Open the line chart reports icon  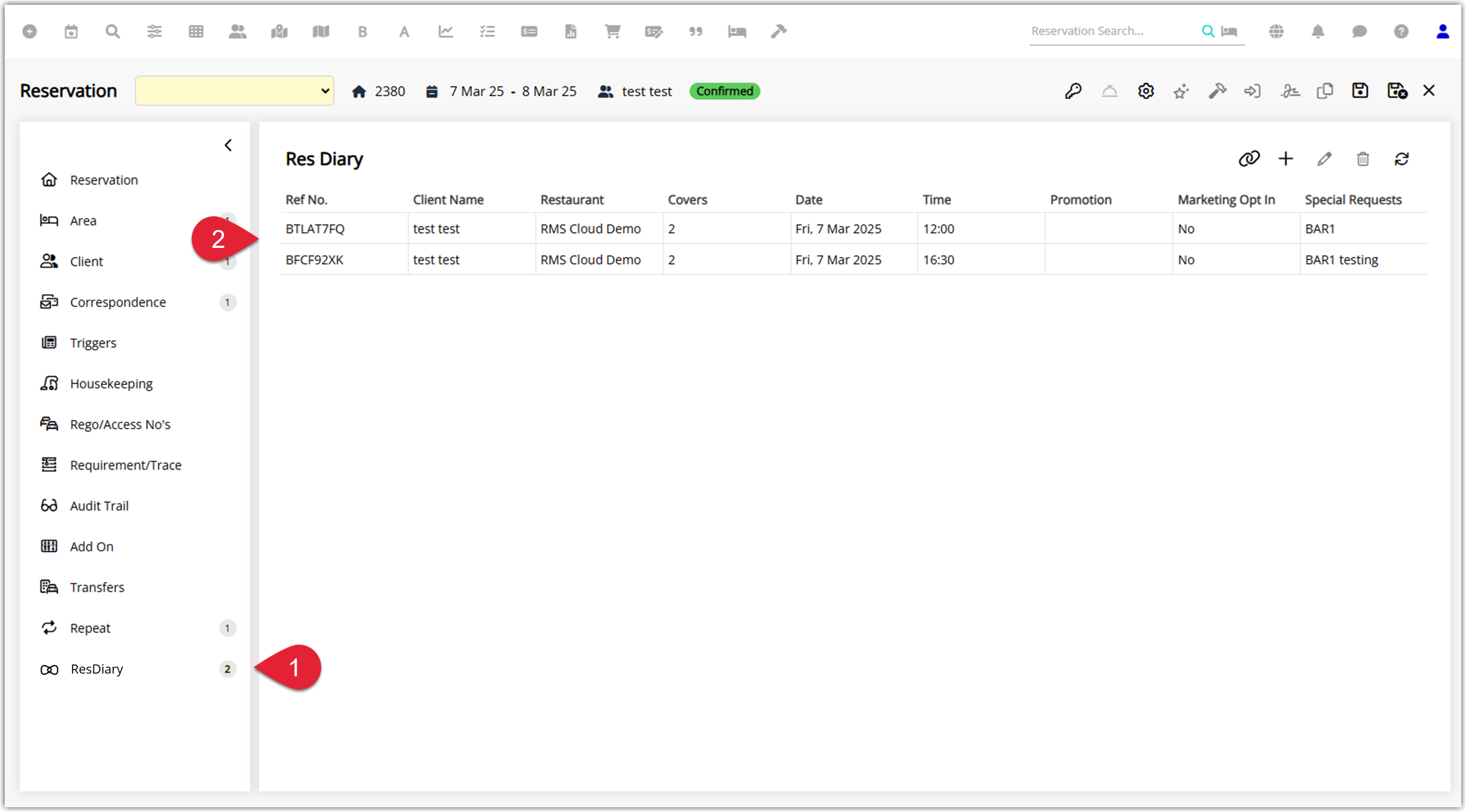coord(445,31)
